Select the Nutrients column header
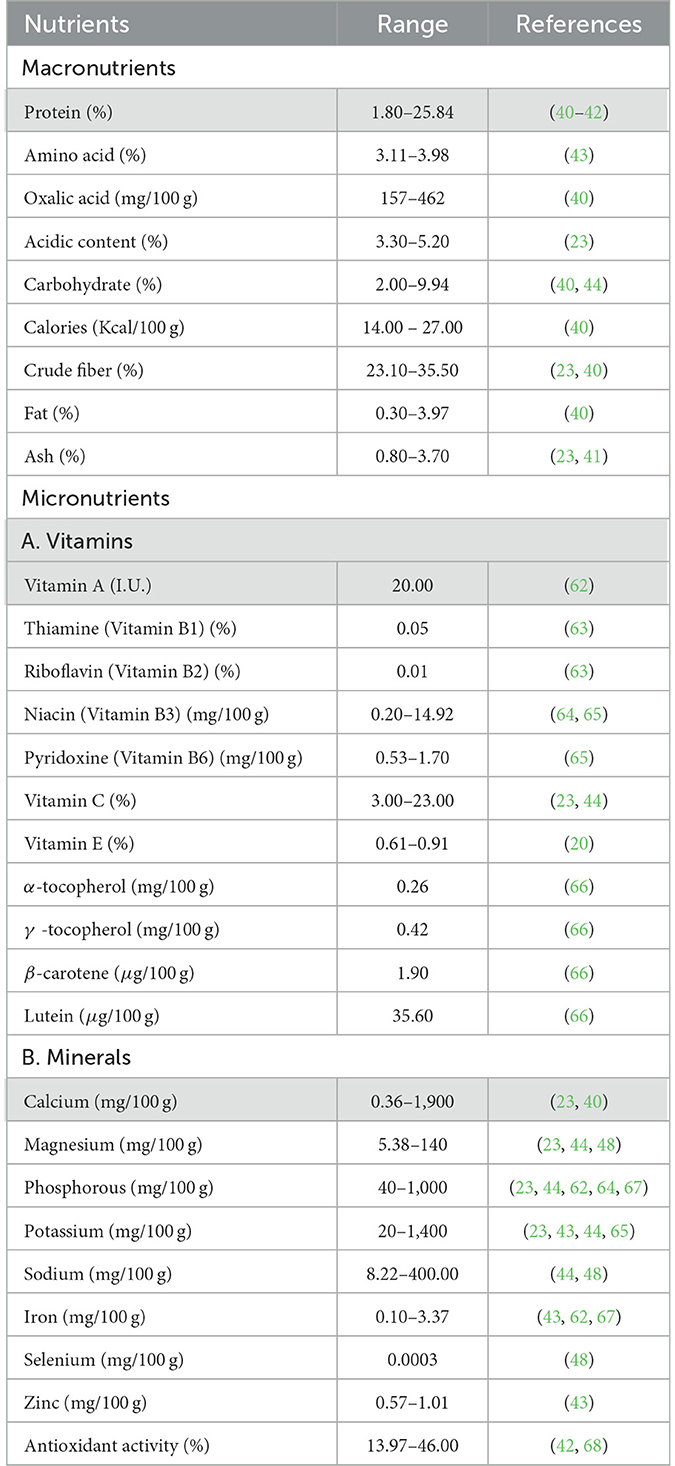This screenshot has height=1466, width=675. coord(76,23)
